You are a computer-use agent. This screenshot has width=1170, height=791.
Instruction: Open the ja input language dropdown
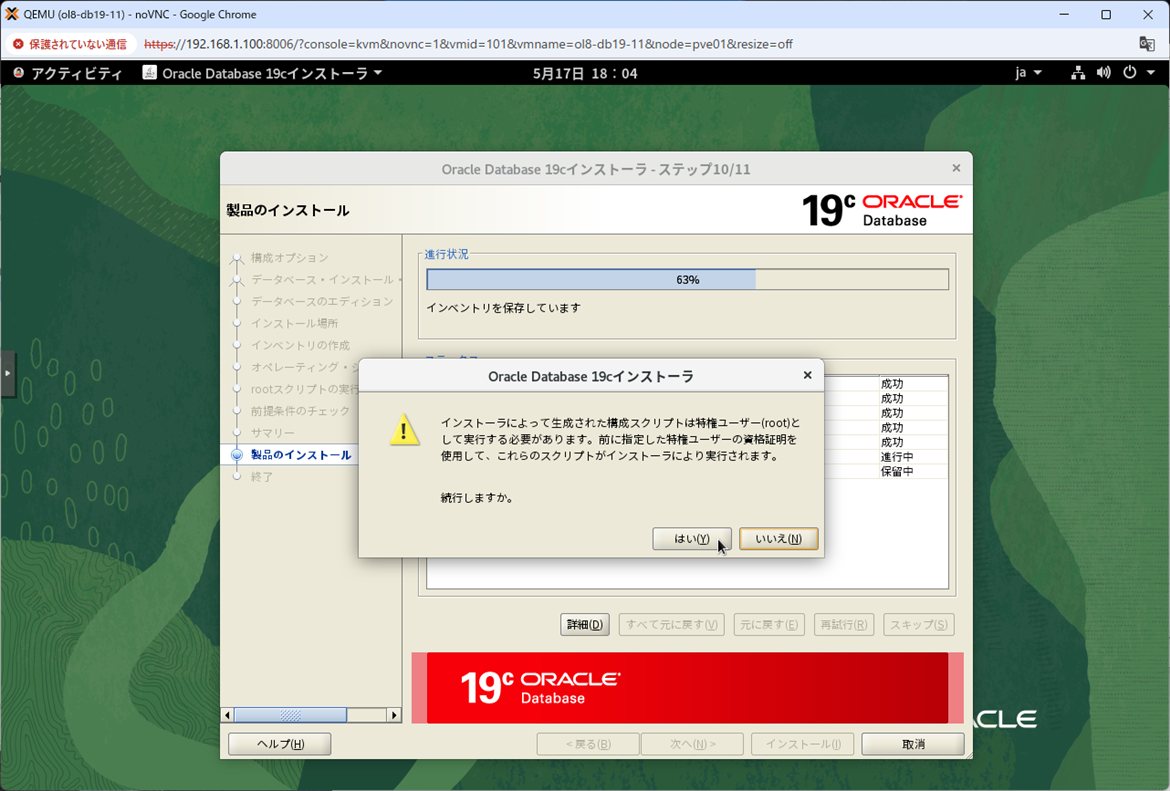1027,72
